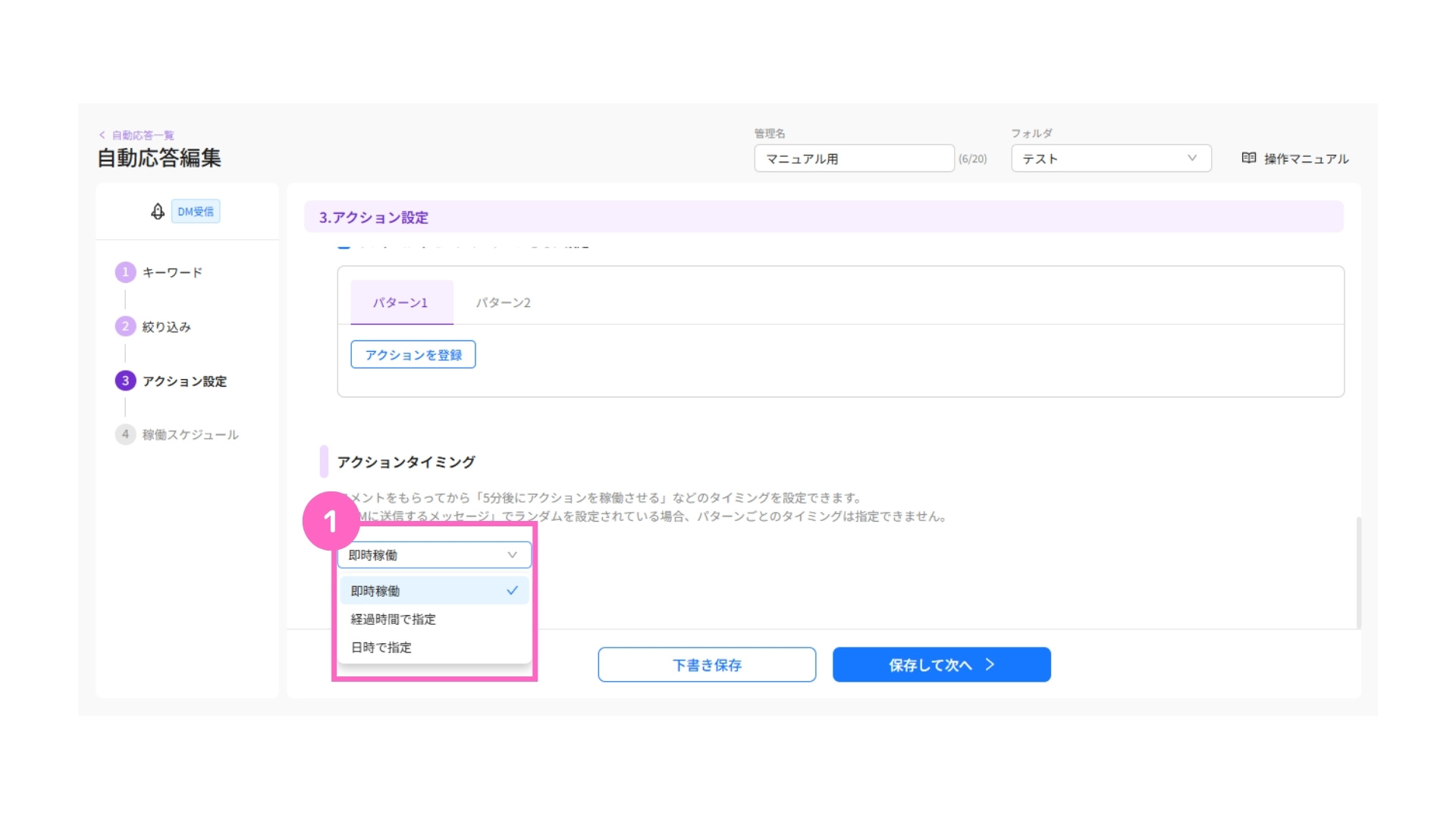Click the step 3 number circle
This screenshot has width=1456, height=819.
[x=125, y=381]
